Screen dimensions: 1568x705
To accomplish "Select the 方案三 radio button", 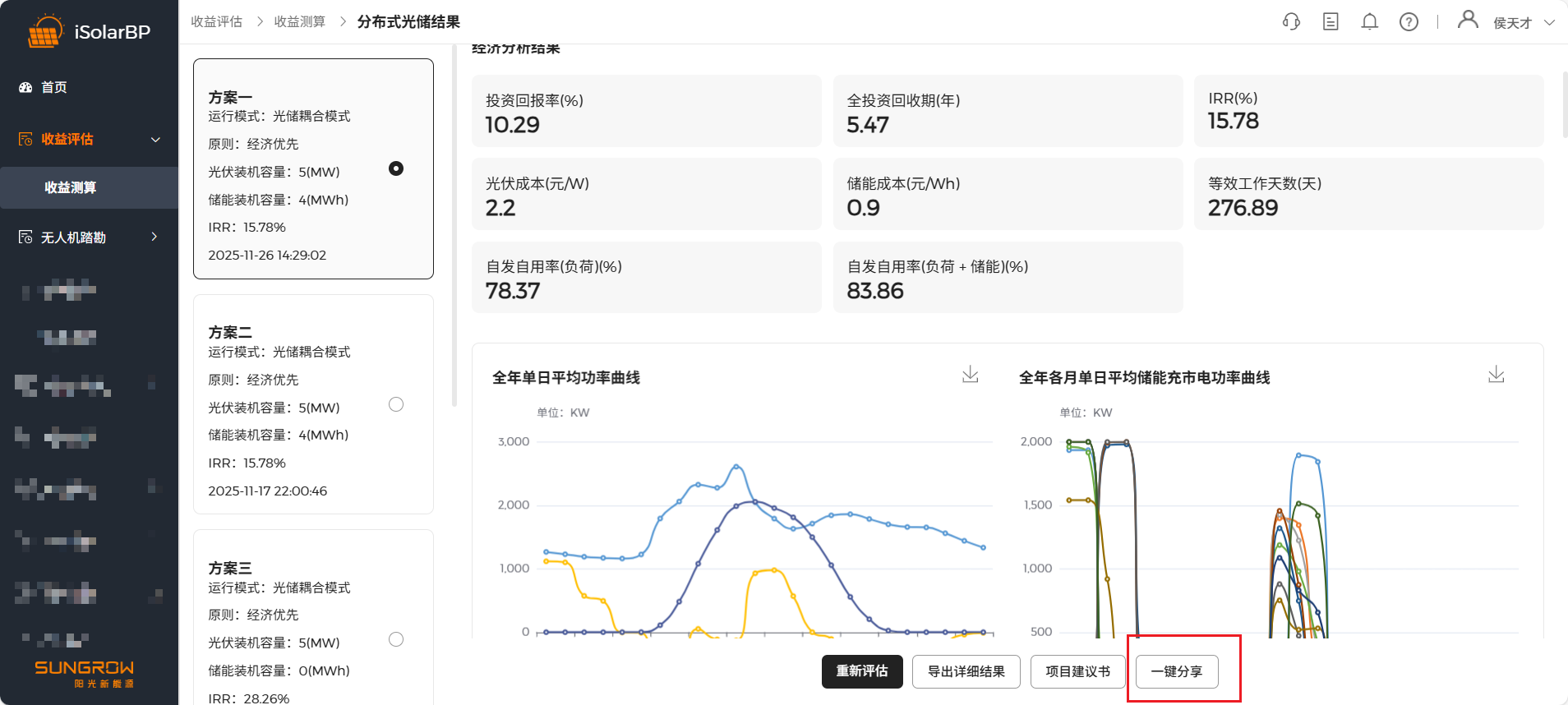I will click(x=396, y=639).
